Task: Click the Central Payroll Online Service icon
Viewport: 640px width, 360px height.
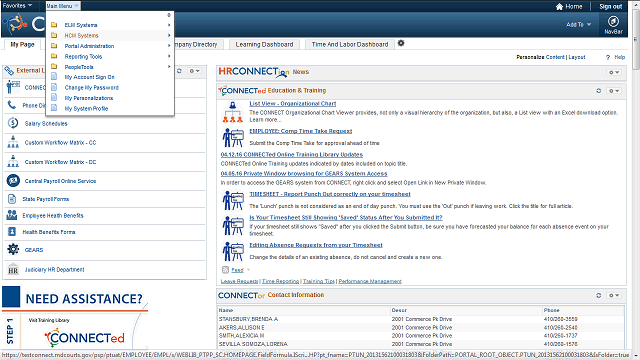Action: [x=13, y=180]
